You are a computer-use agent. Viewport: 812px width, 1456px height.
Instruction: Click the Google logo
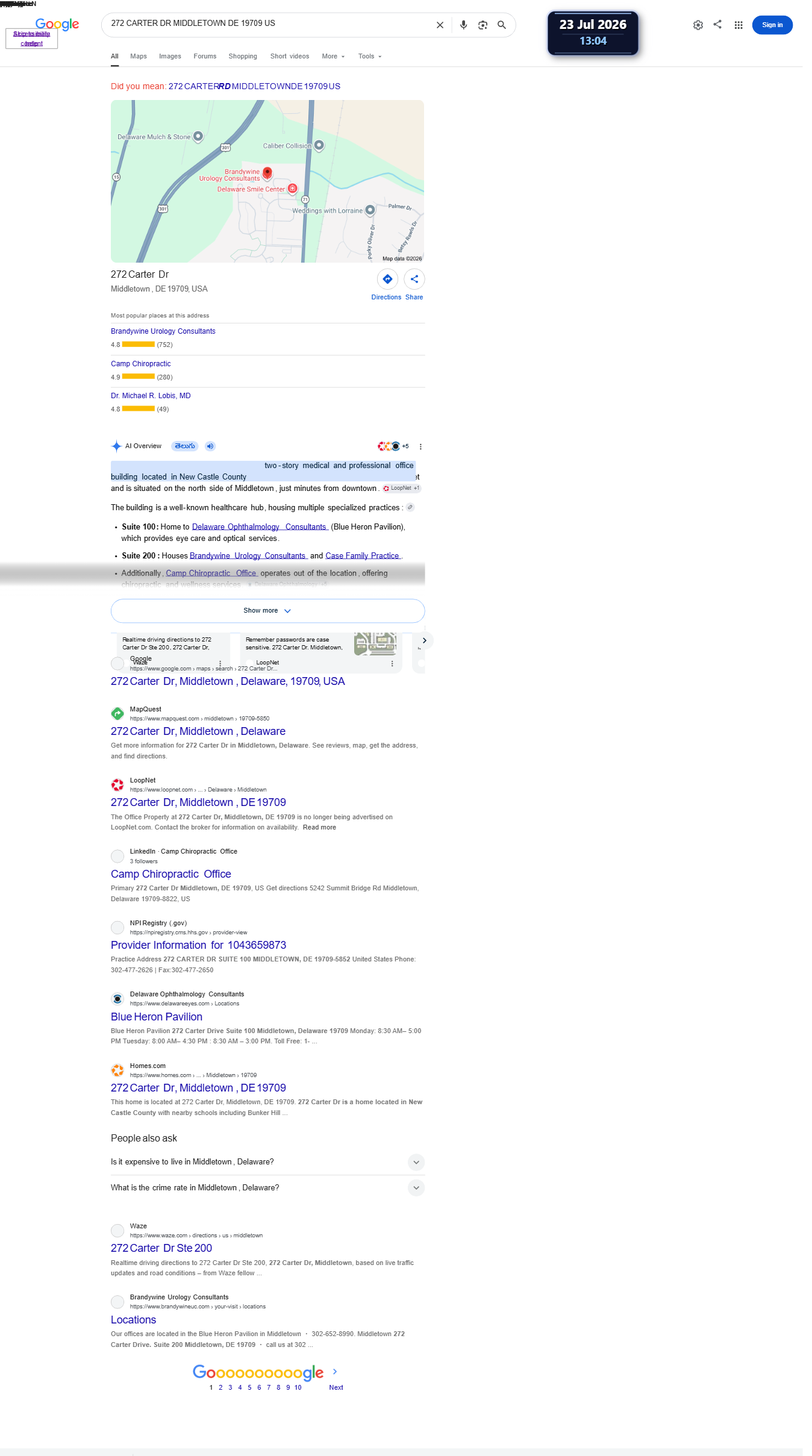coord(57,24)
